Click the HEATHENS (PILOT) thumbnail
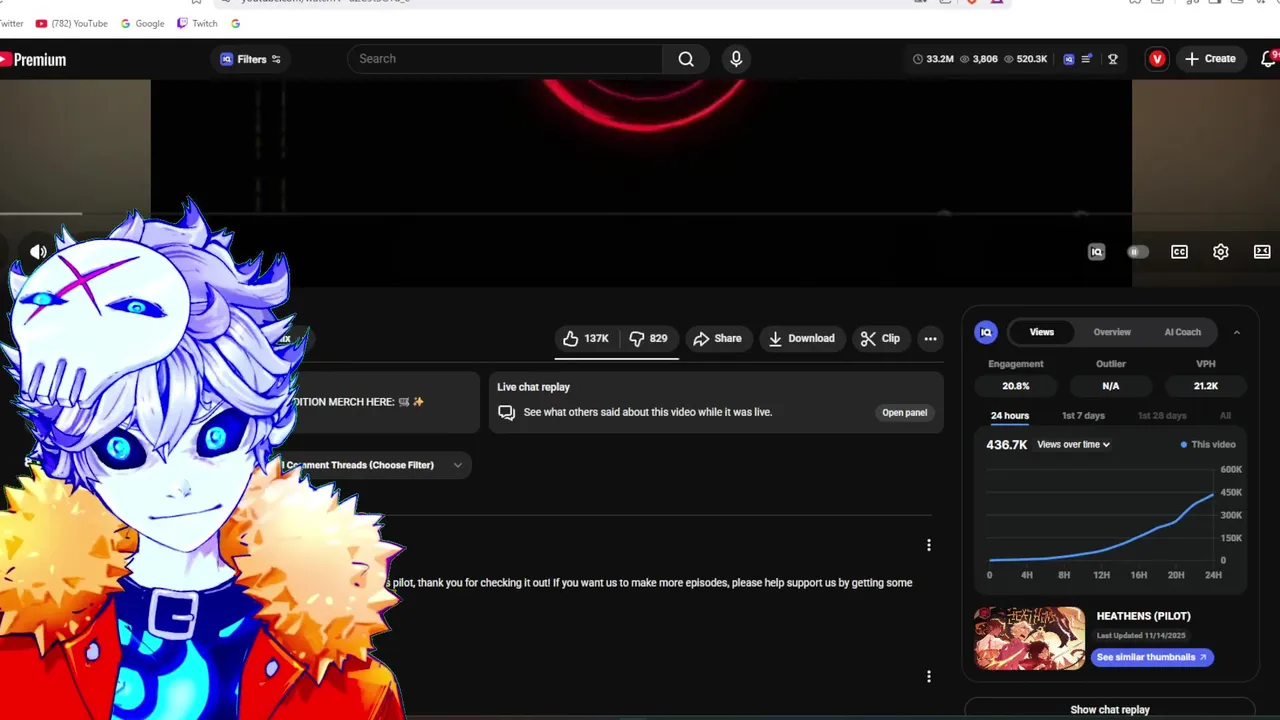Viewport: 1280px width, 720px height. point(1029,638)
